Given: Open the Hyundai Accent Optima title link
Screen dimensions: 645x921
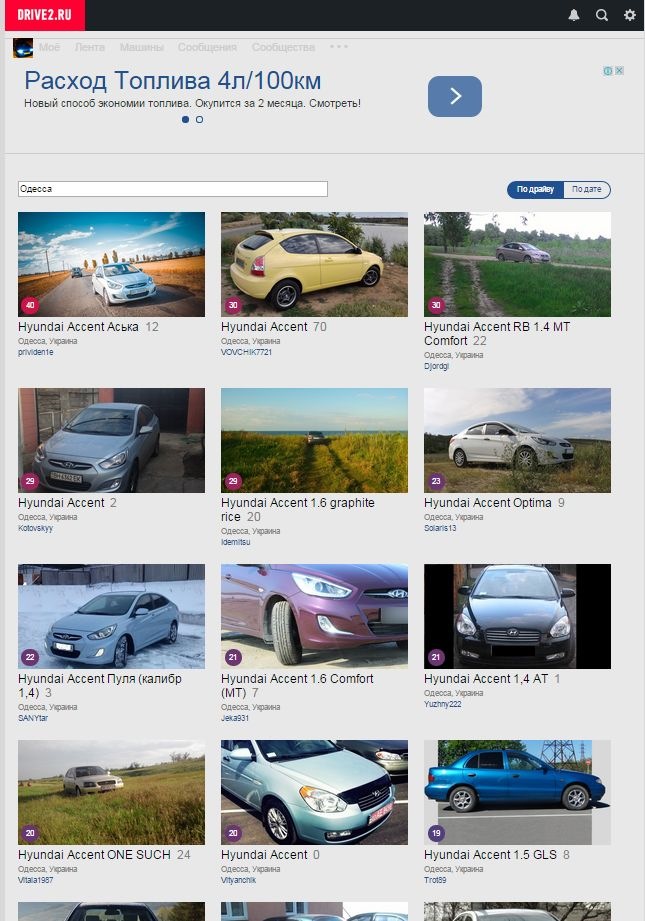Looking at the screenshot, I should [488, 503].
